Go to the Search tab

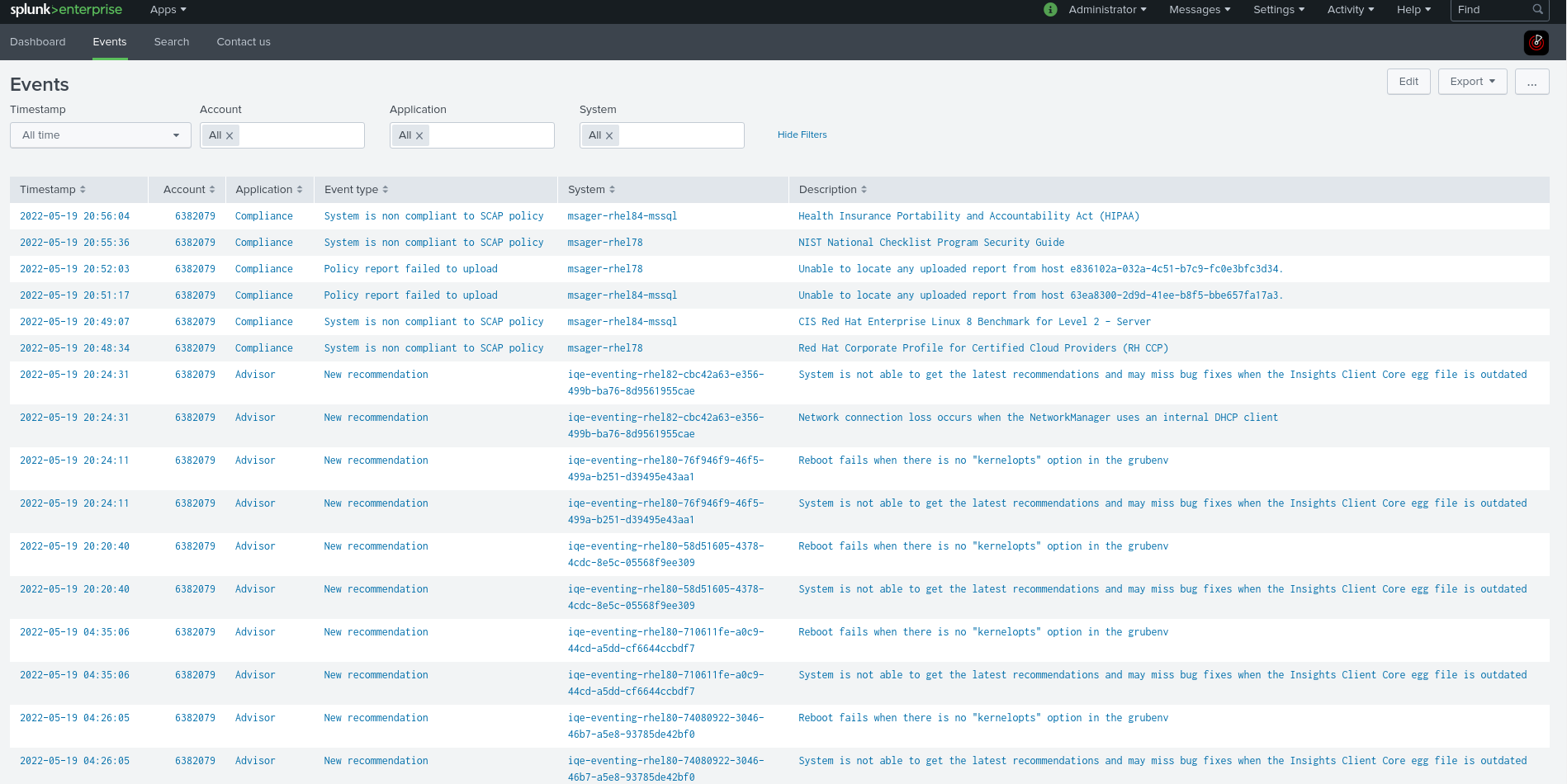point(172,42)
